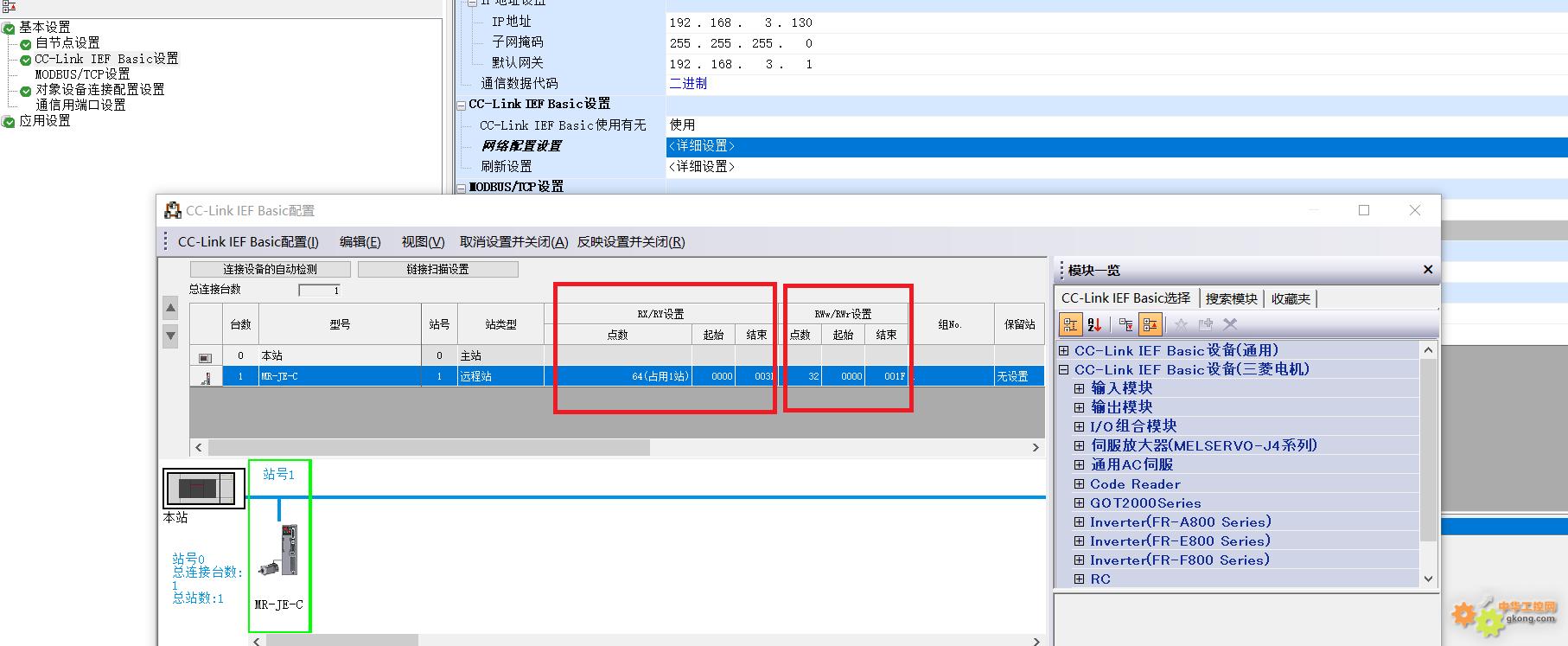Click green check icon beside 应用设置
The height and width of the screenshot is (646, 1568).
coord(9,122)
